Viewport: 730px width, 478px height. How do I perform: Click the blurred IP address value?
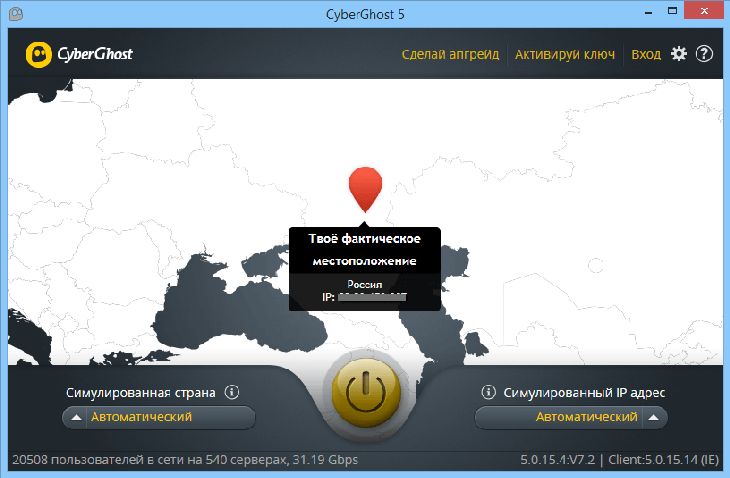pos(372,296)
